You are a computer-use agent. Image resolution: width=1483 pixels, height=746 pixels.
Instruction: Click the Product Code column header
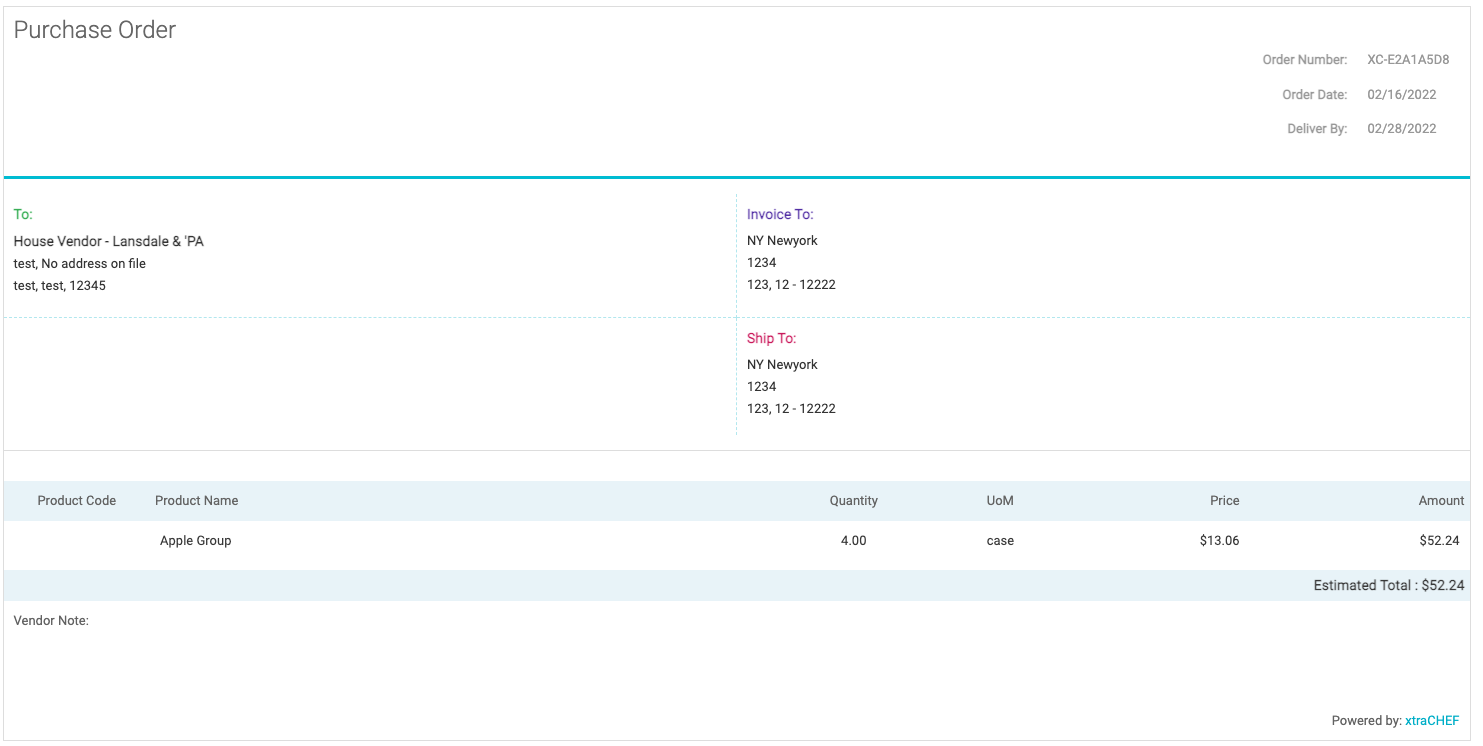click(77, 501)
